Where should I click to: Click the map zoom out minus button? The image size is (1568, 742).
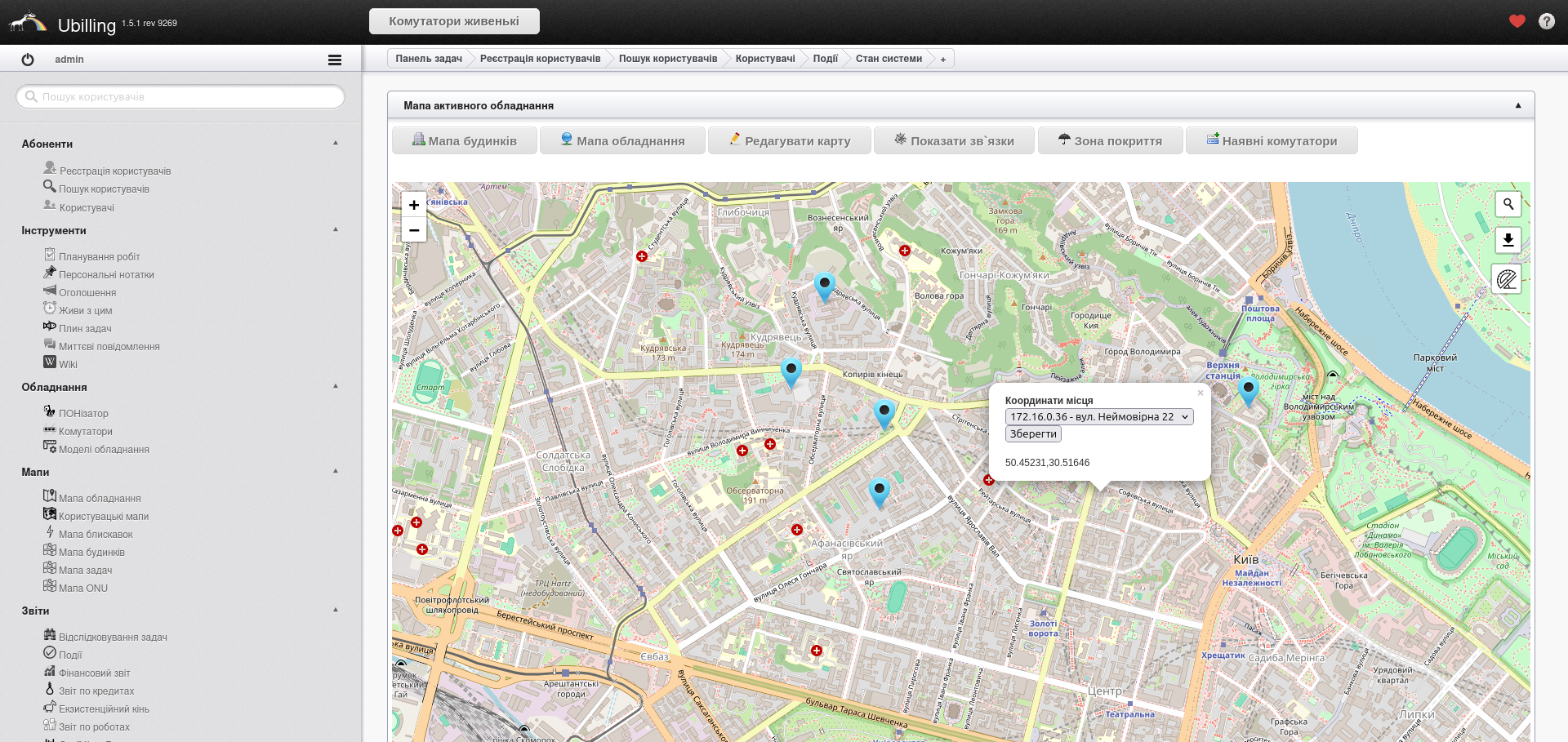point(414,230)
